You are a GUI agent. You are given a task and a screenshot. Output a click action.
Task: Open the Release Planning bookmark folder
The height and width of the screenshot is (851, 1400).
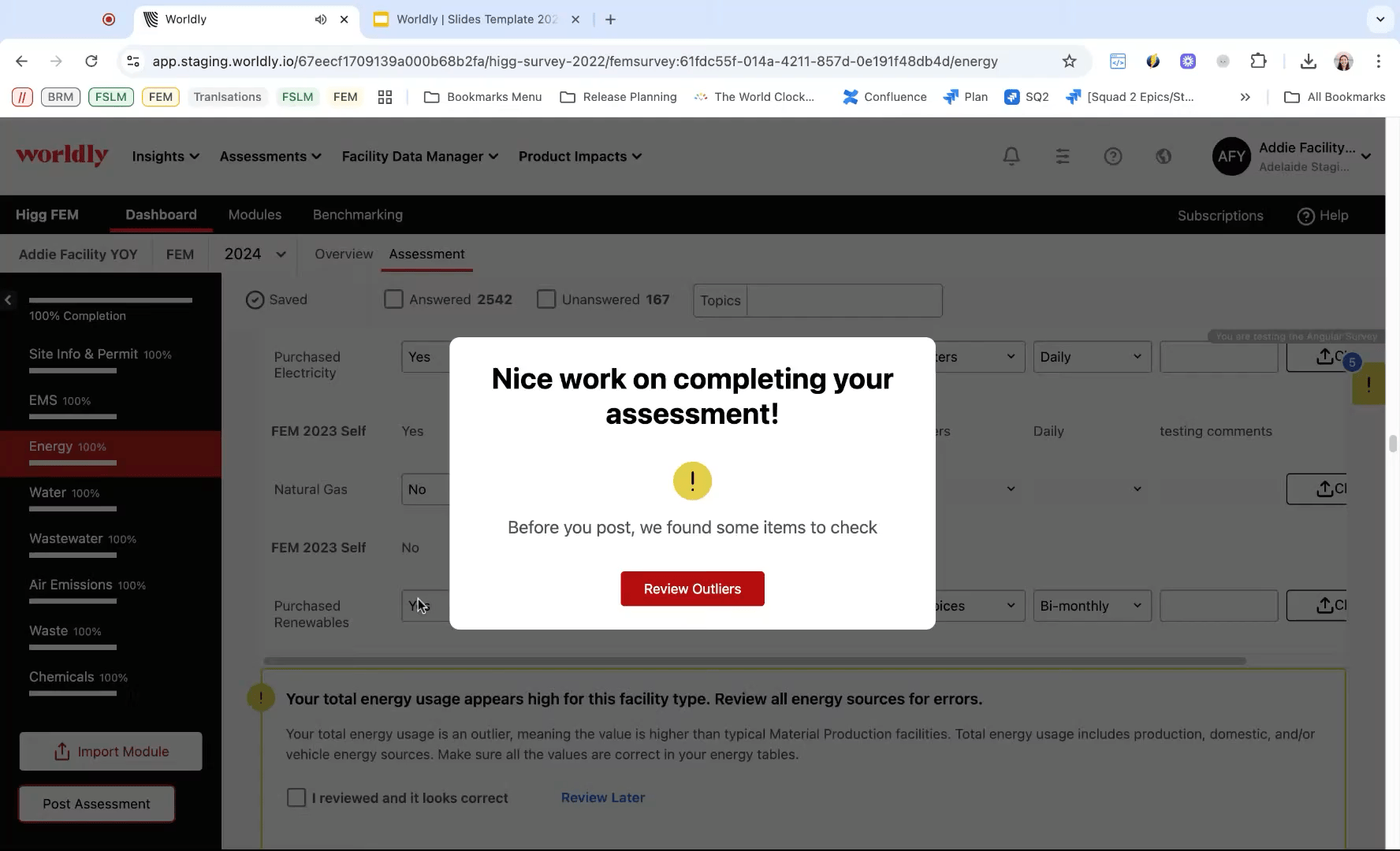pyautogui.click(x=619, y=97)
